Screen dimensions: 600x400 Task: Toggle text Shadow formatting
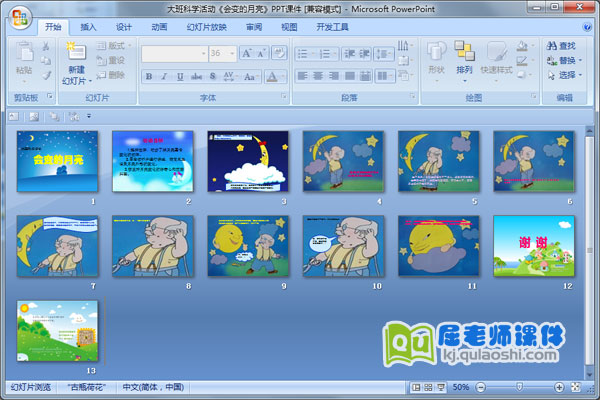coord(213,77)
